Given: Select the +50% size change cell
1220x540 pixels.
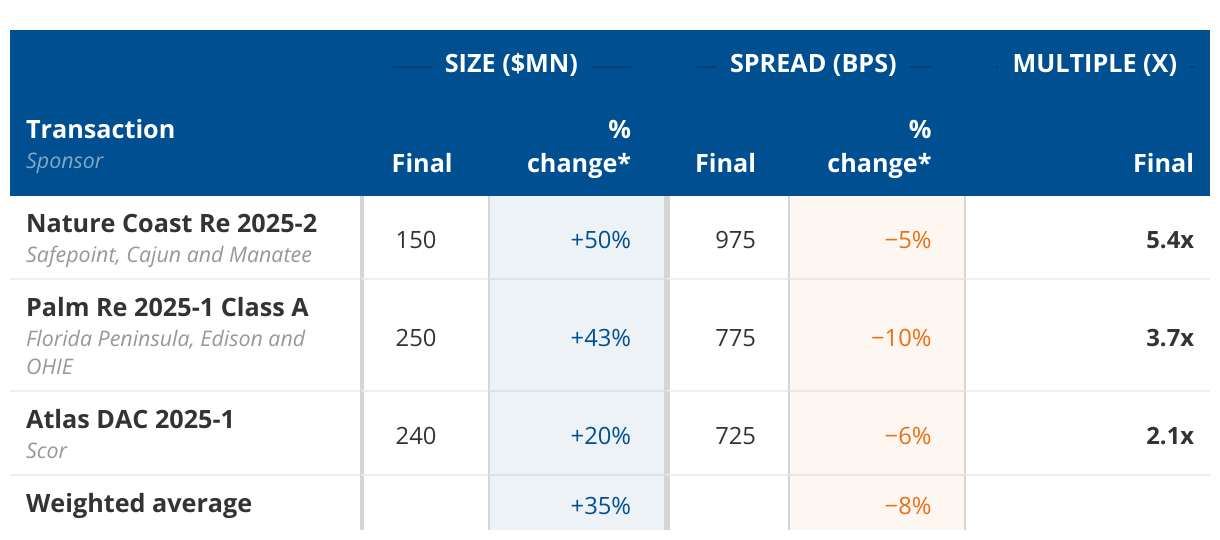Looking at the screenshot, I should 600,240.
